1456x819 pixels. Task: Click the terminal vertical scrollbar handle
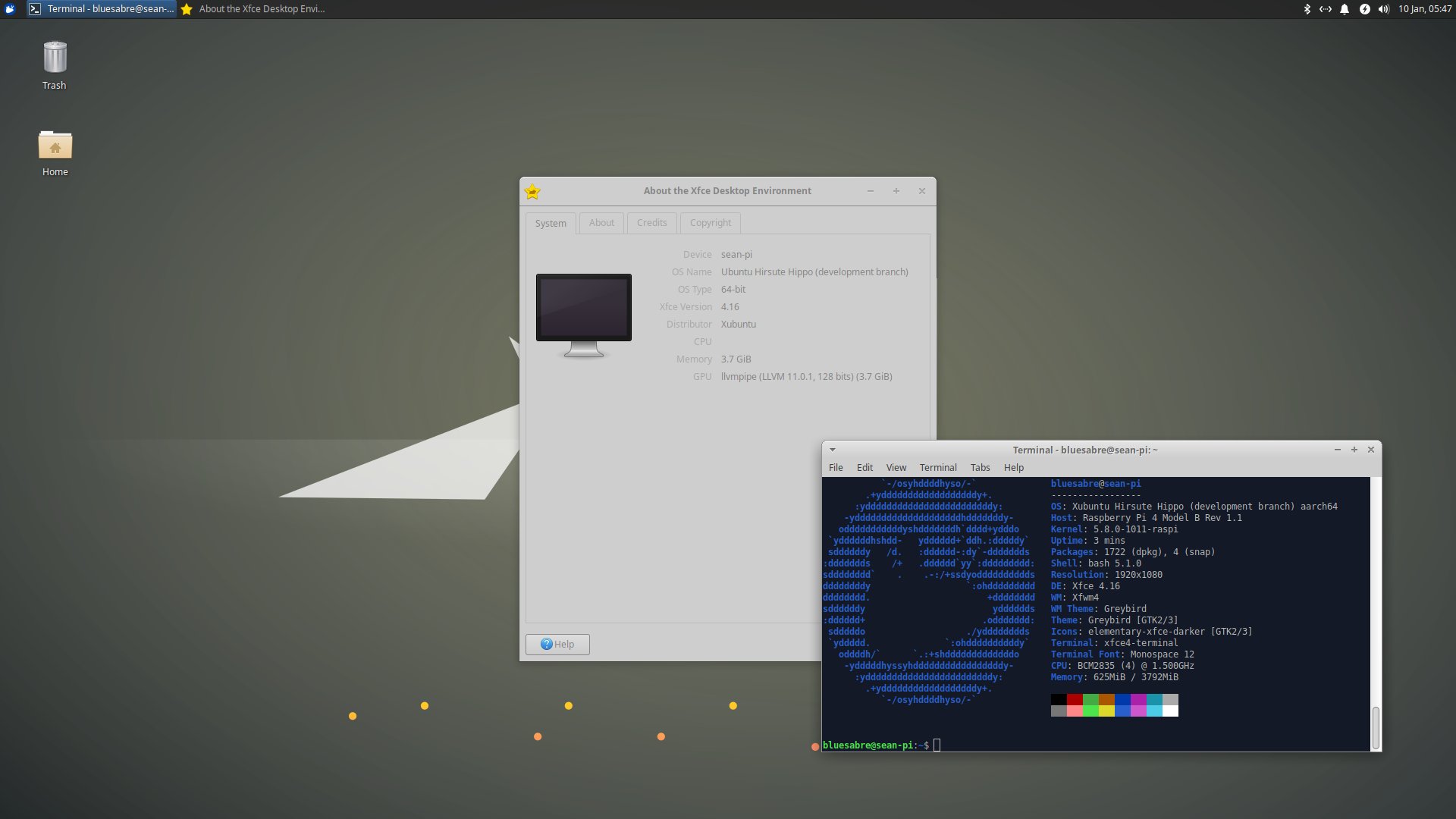pyautogui.click(x=1376, y=727)
